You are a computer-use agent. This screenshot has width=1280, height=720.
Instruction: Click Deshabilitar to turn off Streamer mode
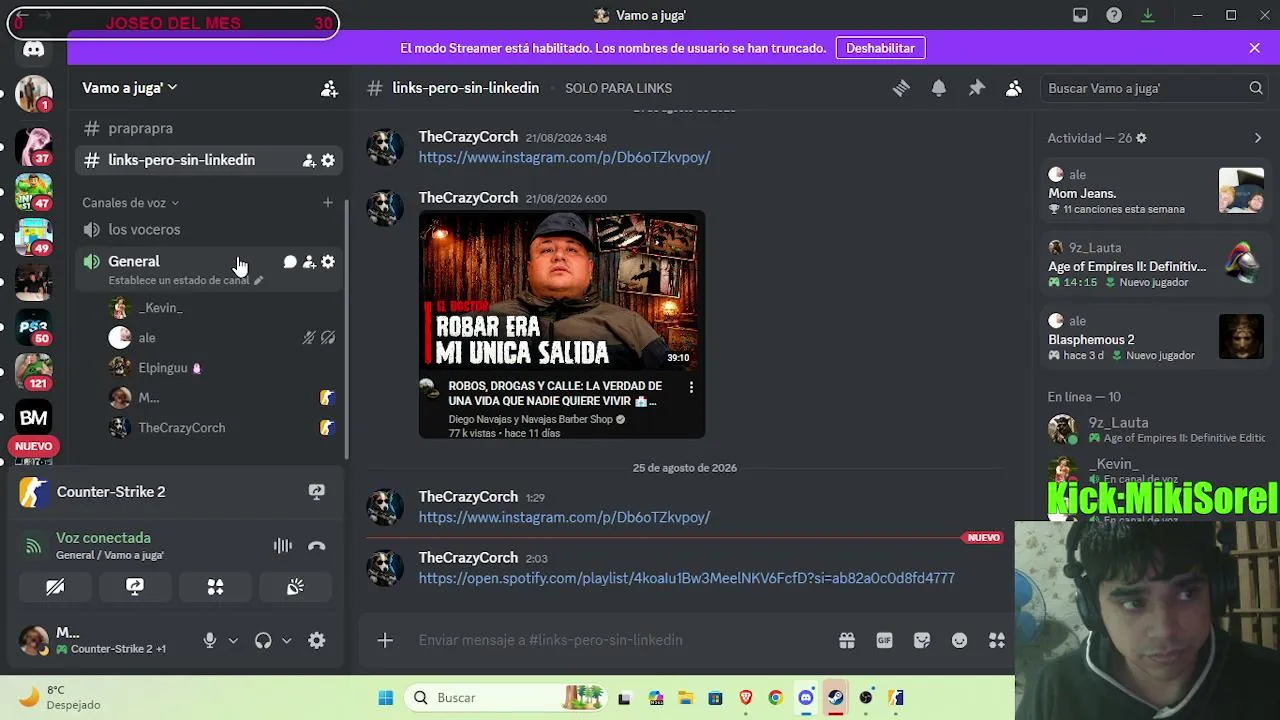coord(880,48)
